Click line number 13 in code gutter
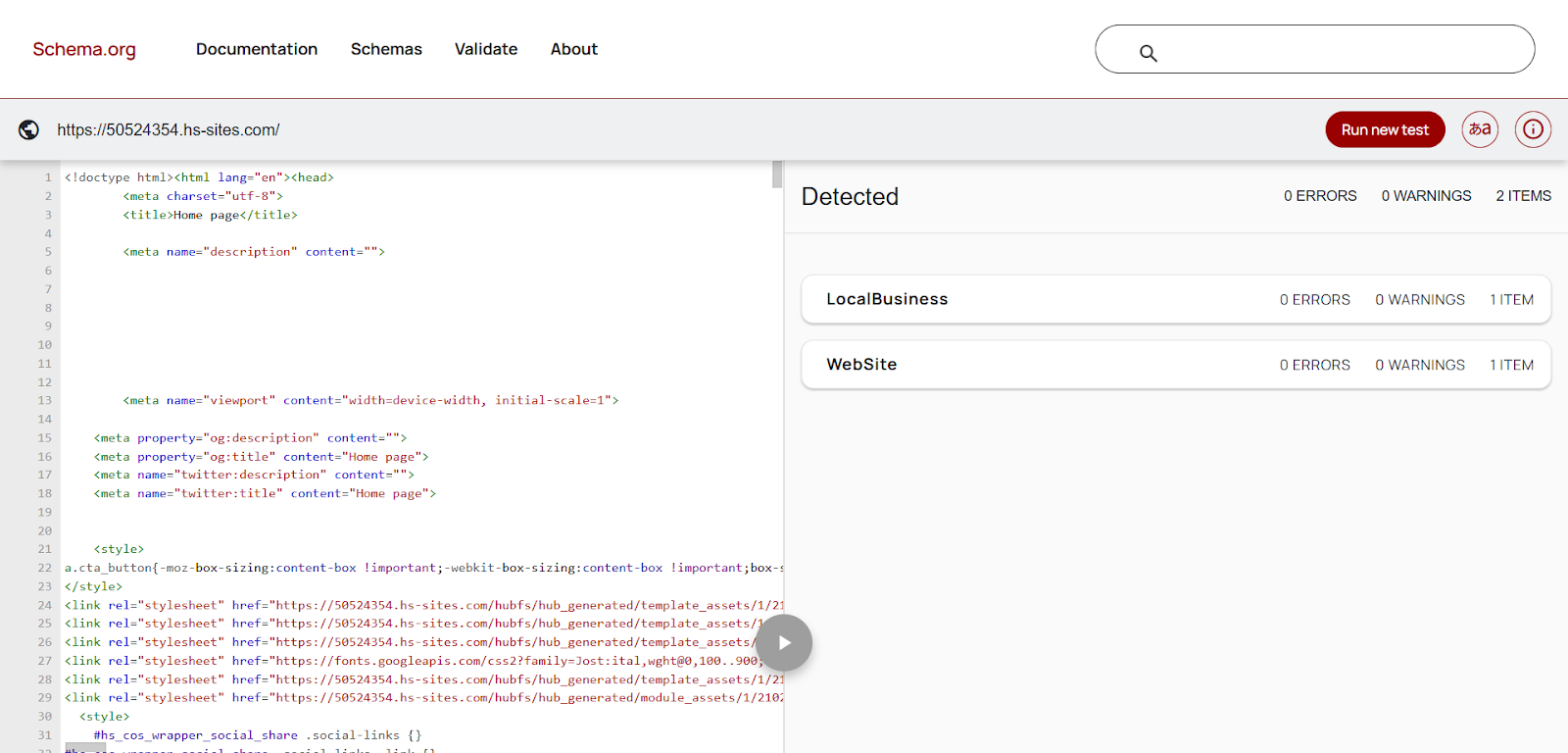This screenshot has width=1568, height=753. 45,400
